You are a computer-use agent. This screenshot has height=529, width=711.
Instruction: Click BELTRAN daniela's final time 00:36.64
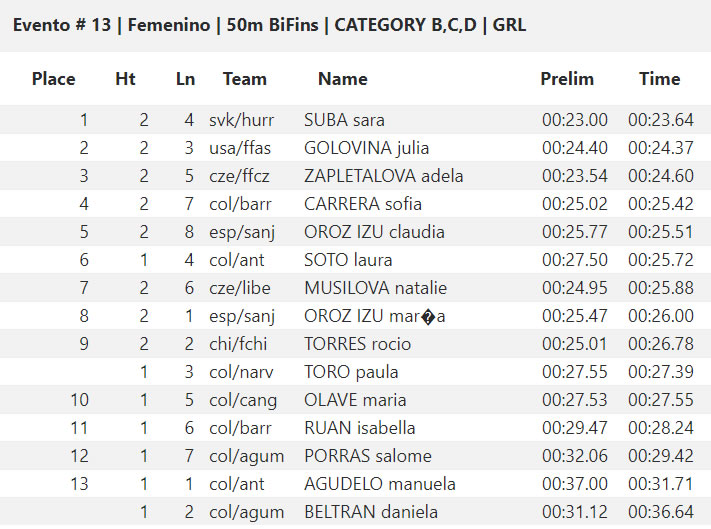coord(661,512)
